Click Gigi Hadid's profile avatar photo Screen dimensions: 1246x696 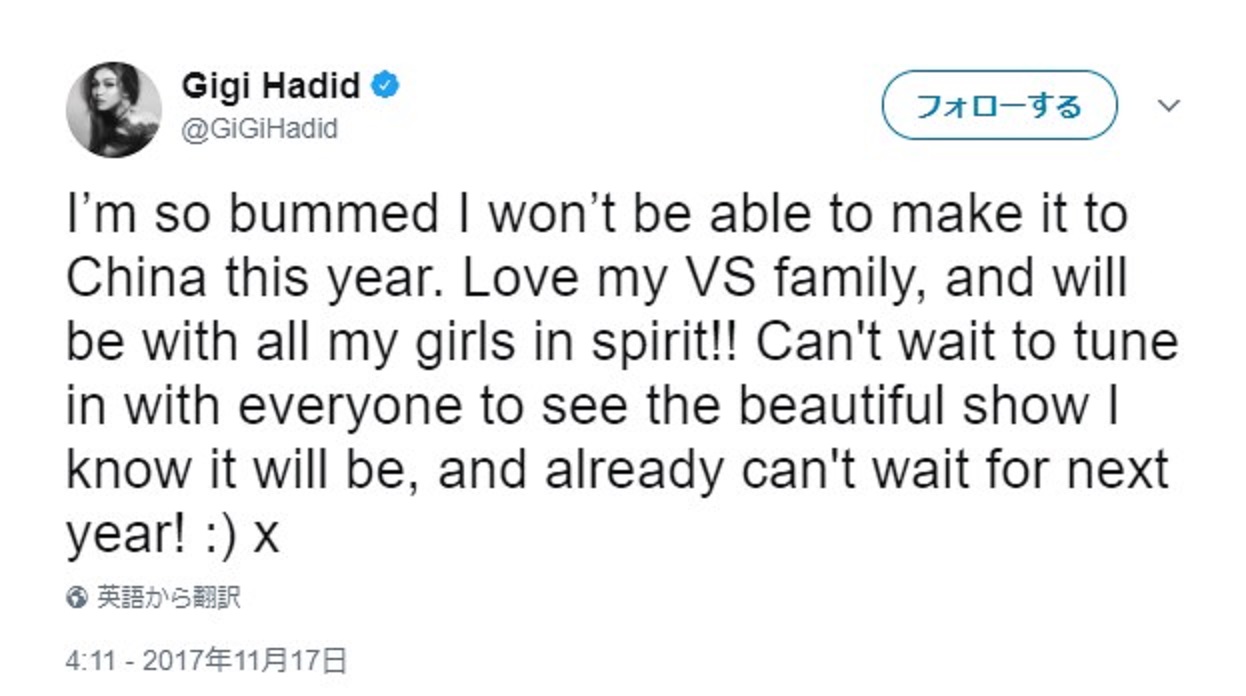click(114, 109)
